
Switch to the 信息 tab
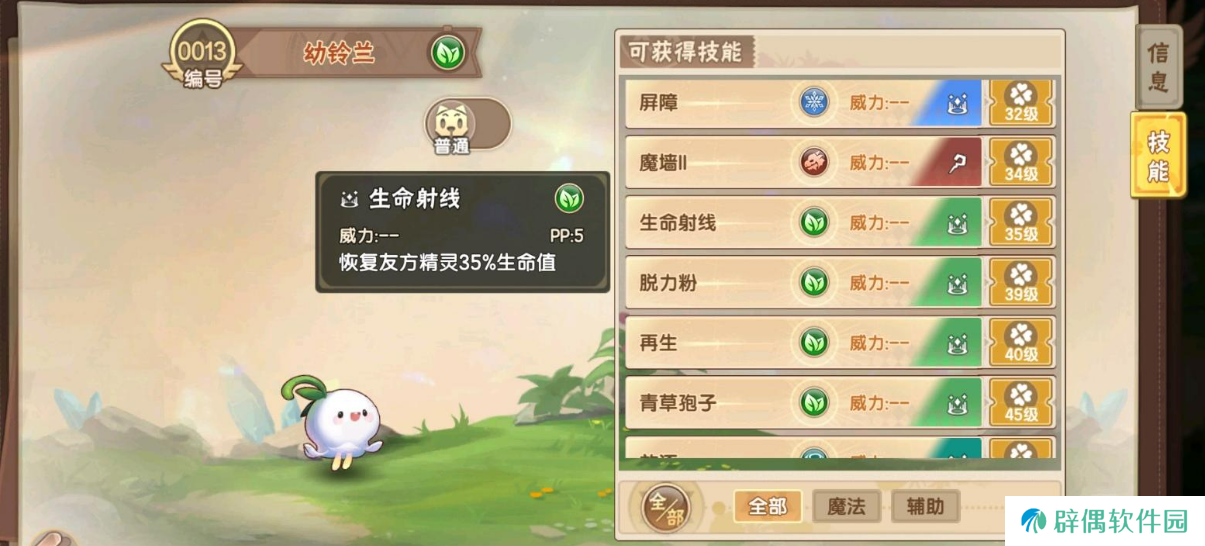[x=1158, y=66]
